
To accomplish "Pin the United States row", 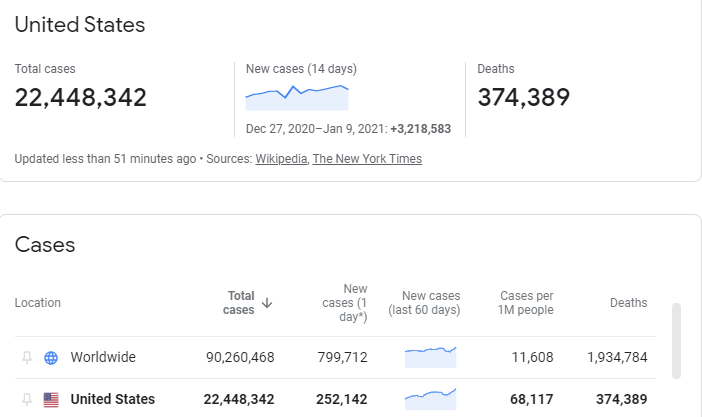I will click(x=27, y=399).
